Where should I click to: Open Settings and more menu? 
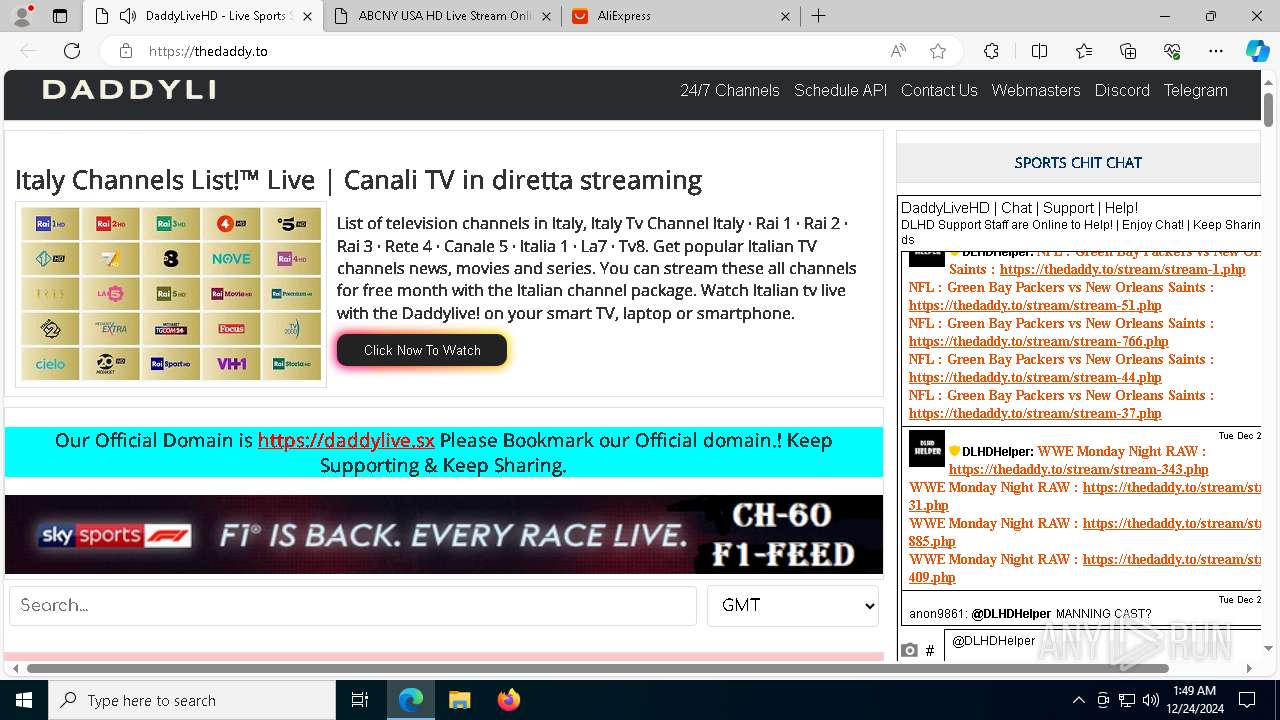(1216, 51)
